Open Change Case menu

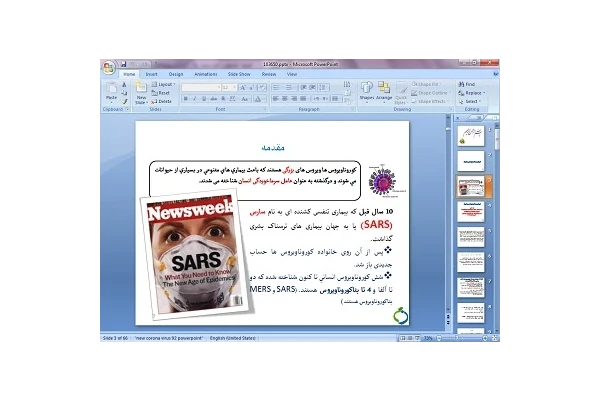245,99
